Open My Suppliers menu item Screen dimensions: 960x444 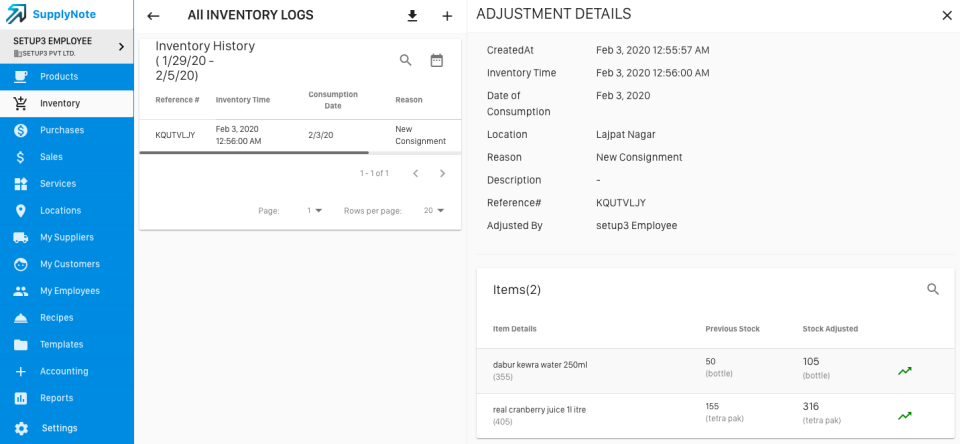[x=67, y=238]
